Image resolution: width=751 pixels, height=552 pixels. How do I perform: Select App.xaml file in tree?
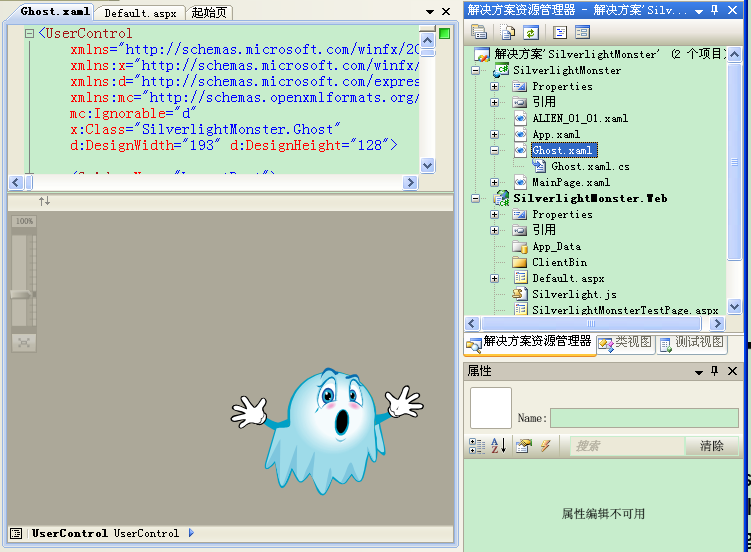(556, 135)
